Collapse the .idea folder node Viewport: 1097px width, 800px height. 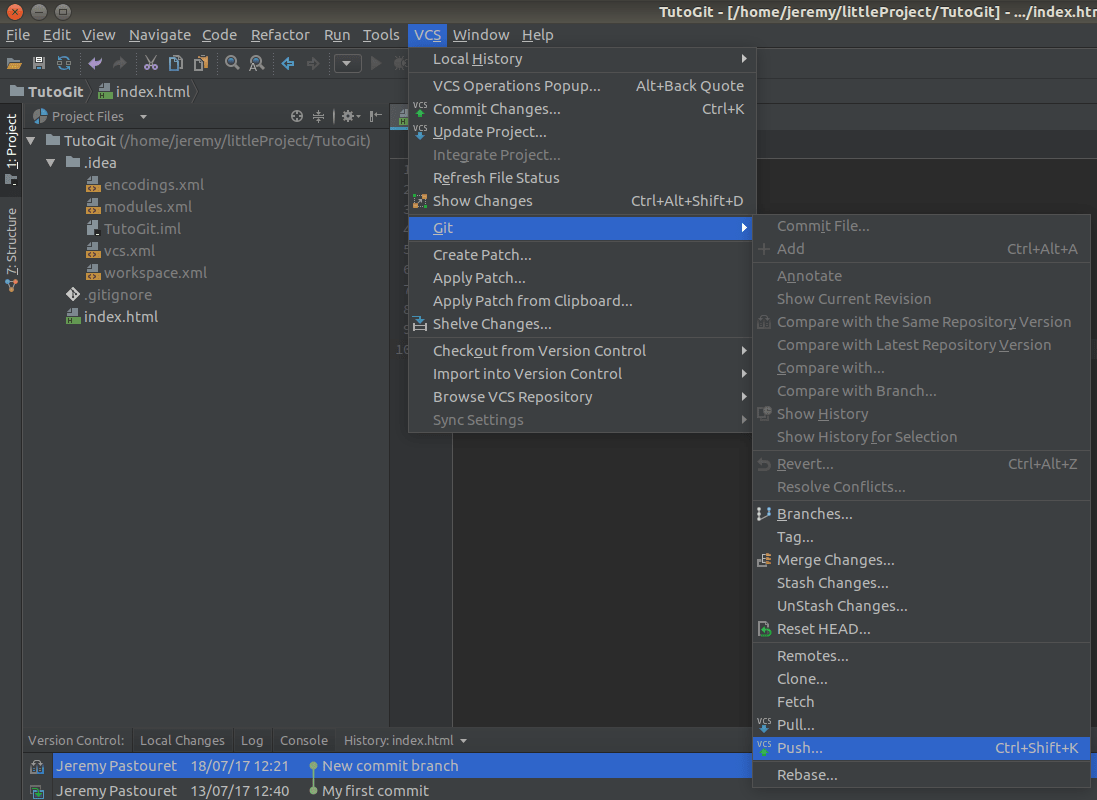pyautogui.click(x=50, y=162)
